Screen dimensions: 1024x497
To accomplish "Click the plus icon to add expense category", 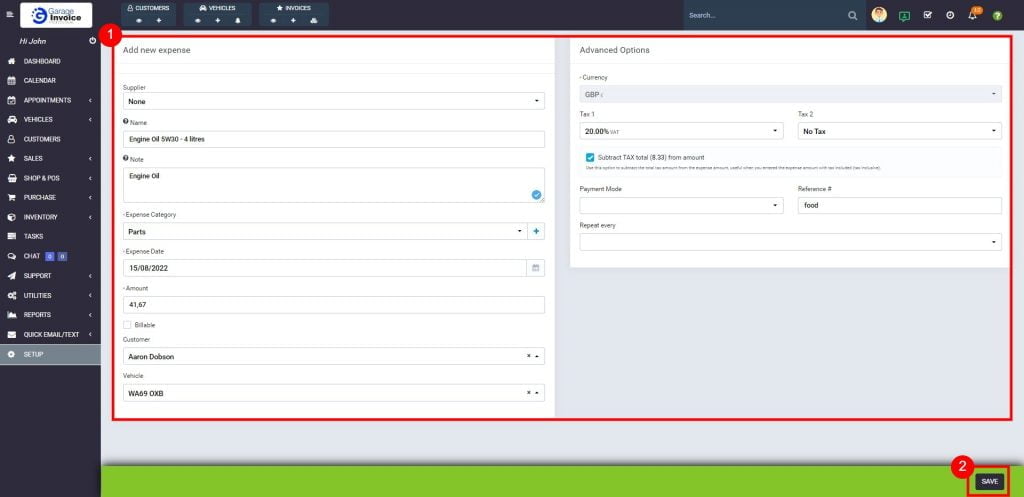I will coord(536,231).
